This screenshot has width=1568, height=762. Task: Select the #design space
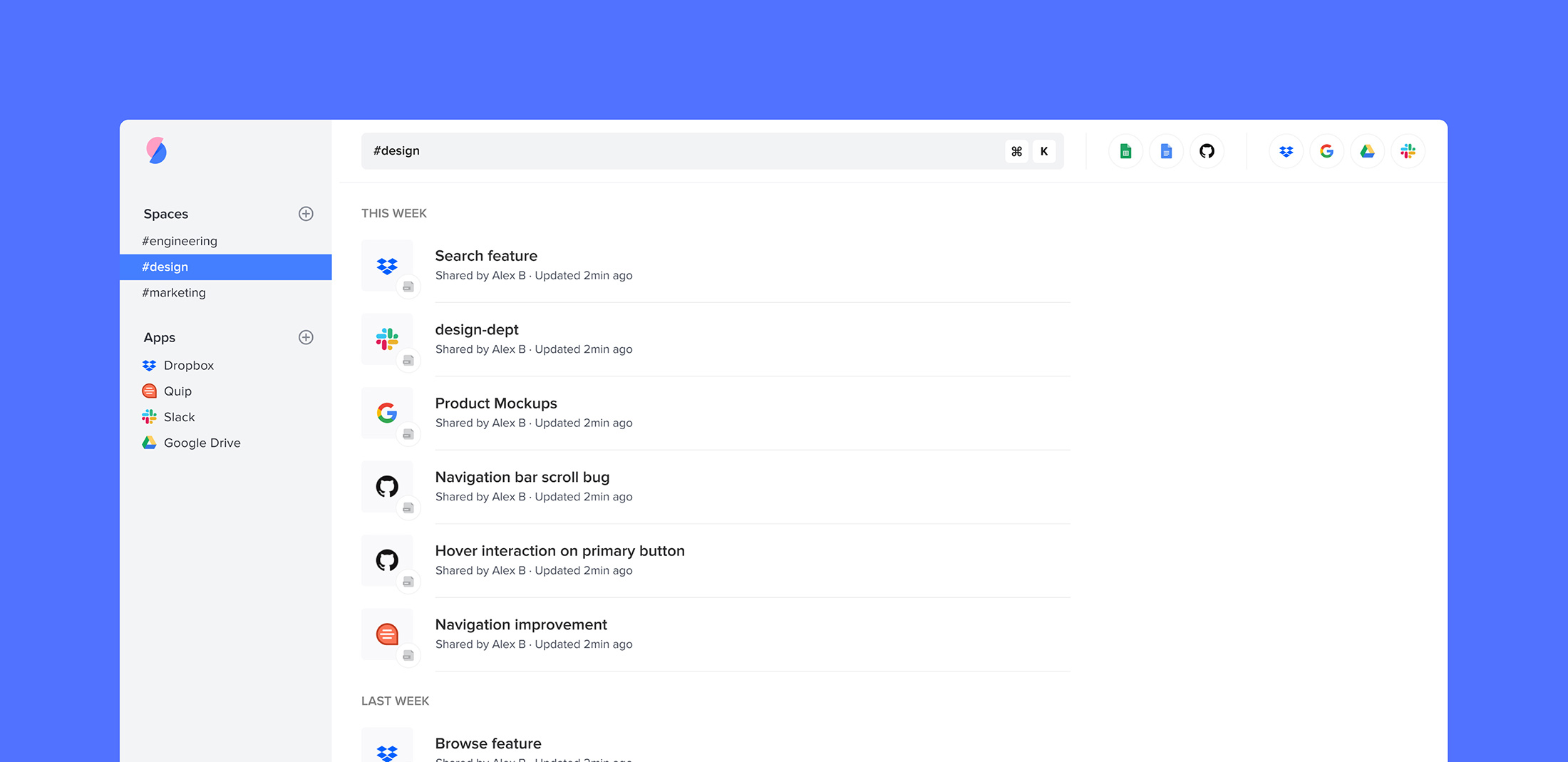(225, 267)
